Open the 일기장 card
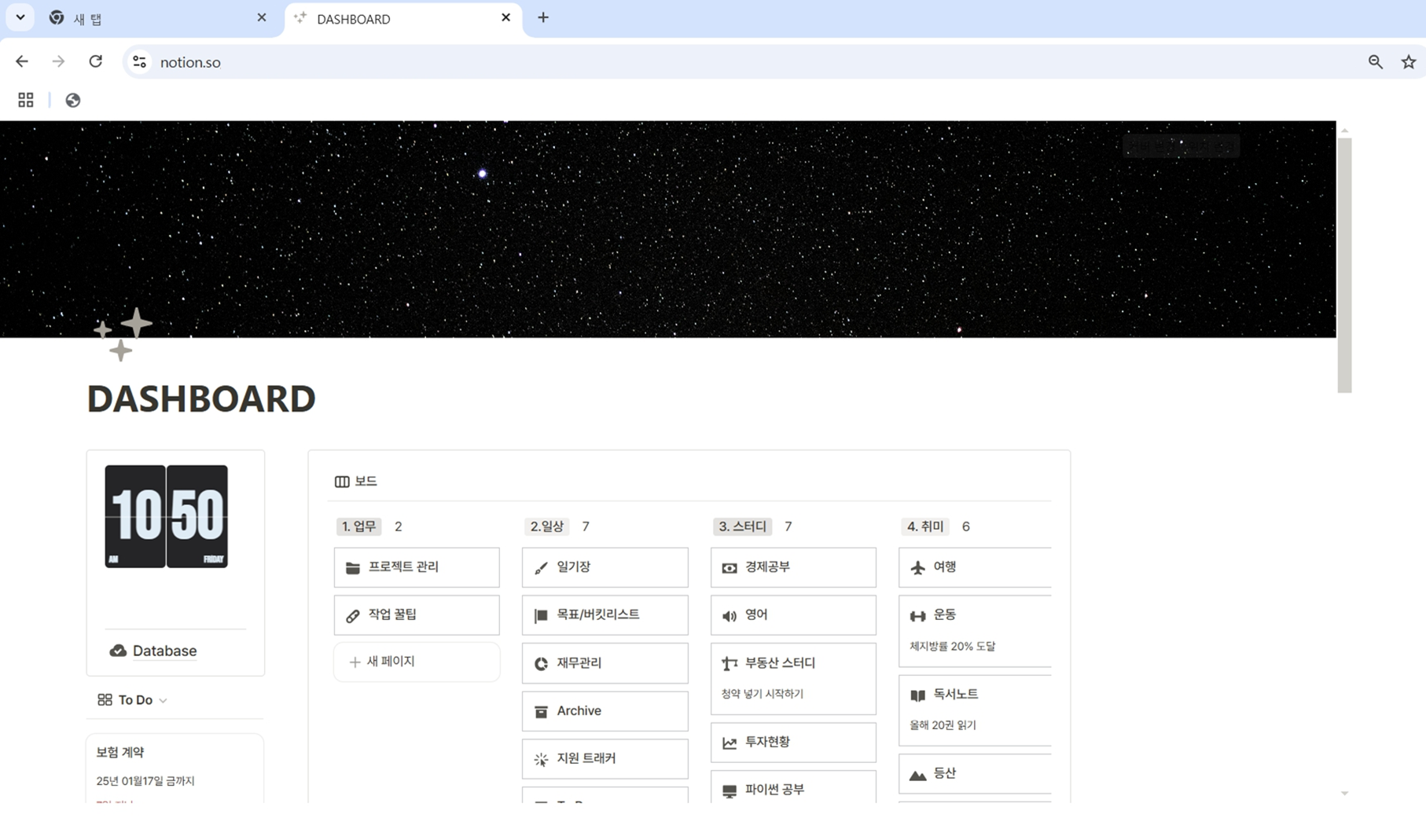The image size is (1426, 840). tap(605, 567)
